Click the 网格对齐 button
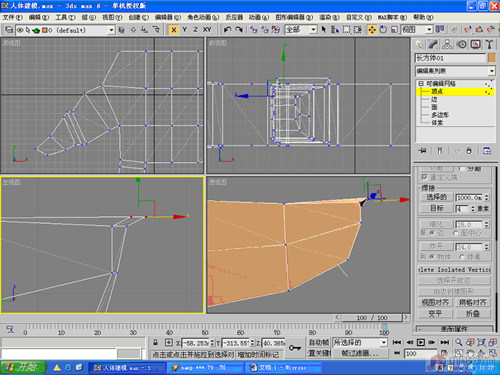 click(x=473, y=303)
